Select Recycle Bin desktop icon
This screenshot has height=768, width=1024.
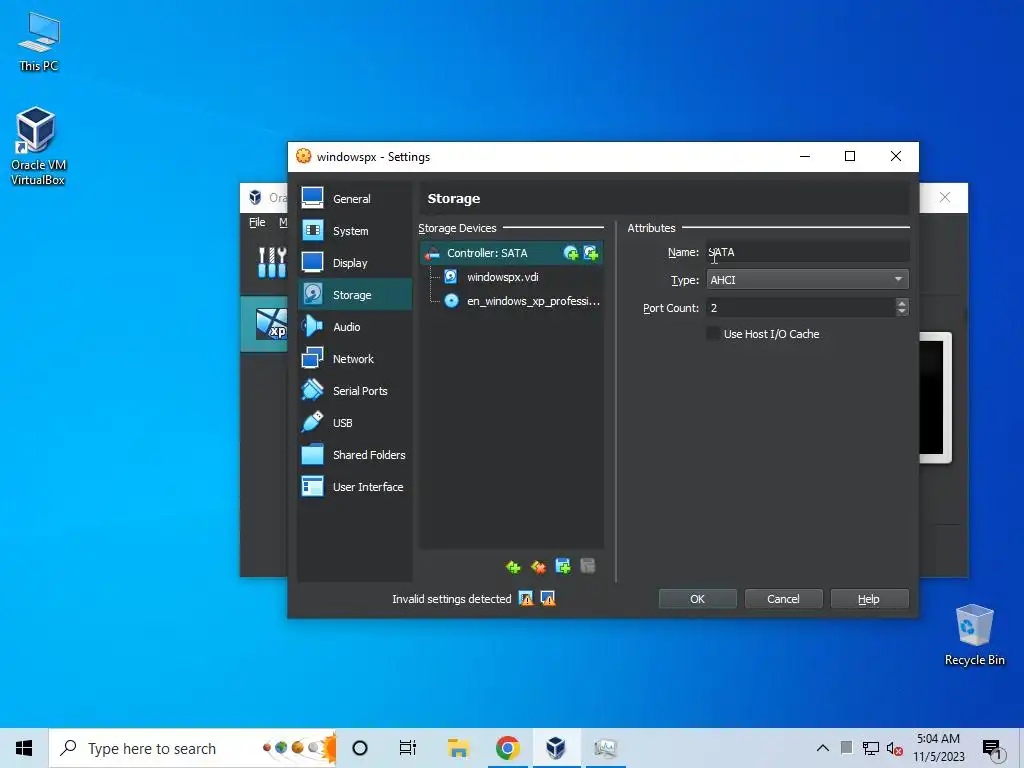[974, 635]
